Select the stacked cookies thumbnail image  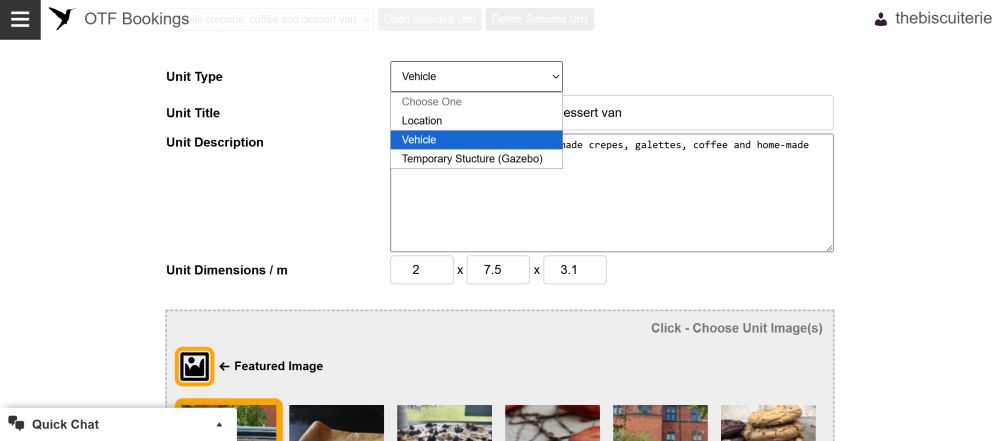[768, 422]
